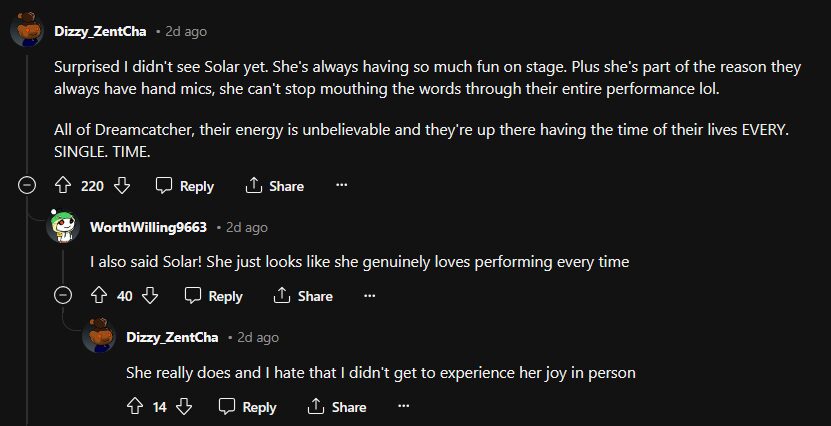The height and width of the screenshot is (426, 831).
Task: Click WorthWilling9663's Snoo avatar
Action: tap(63, 227)
